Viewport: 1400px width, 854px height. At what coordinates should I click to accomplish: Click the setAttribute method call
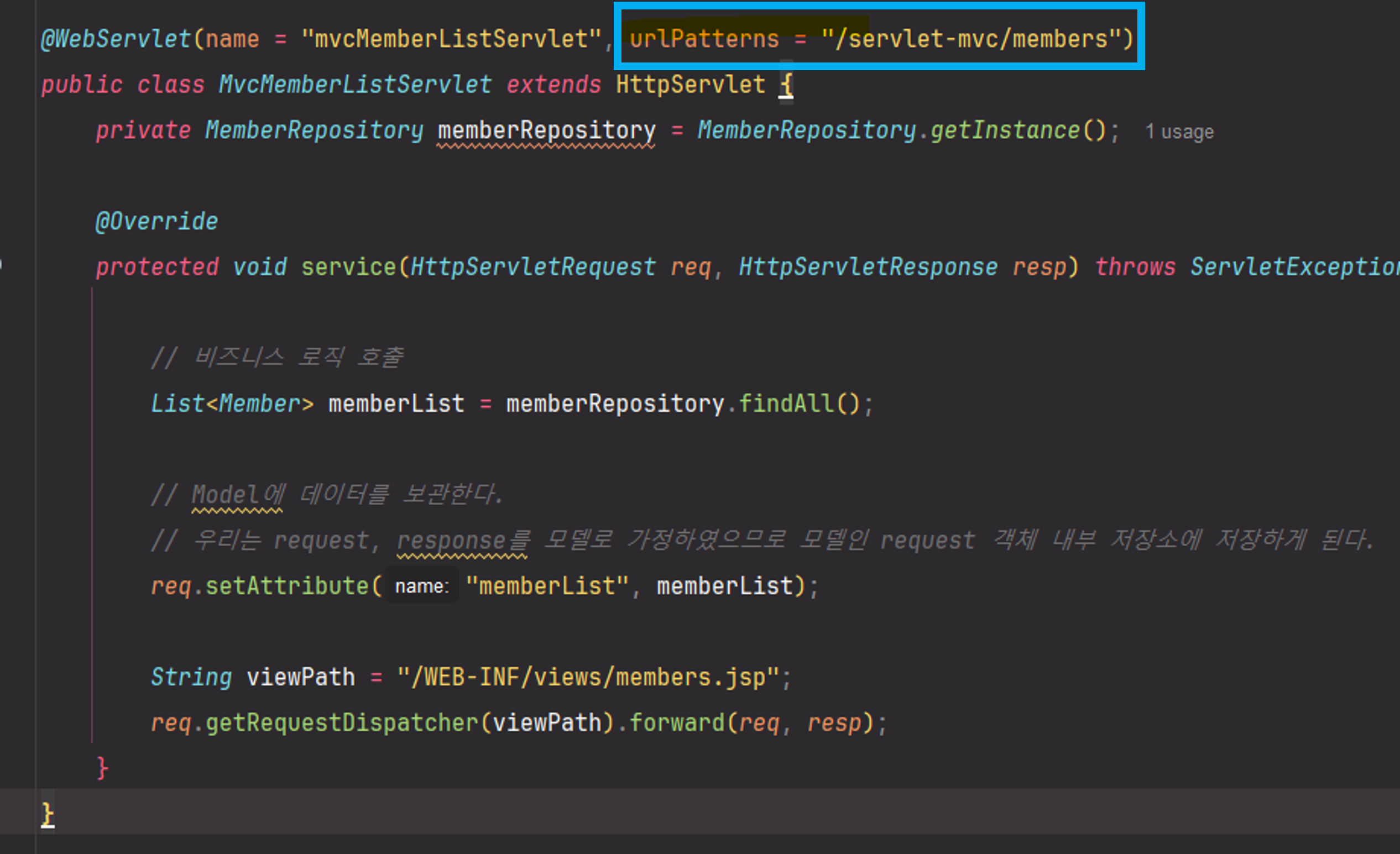point(287,586)
